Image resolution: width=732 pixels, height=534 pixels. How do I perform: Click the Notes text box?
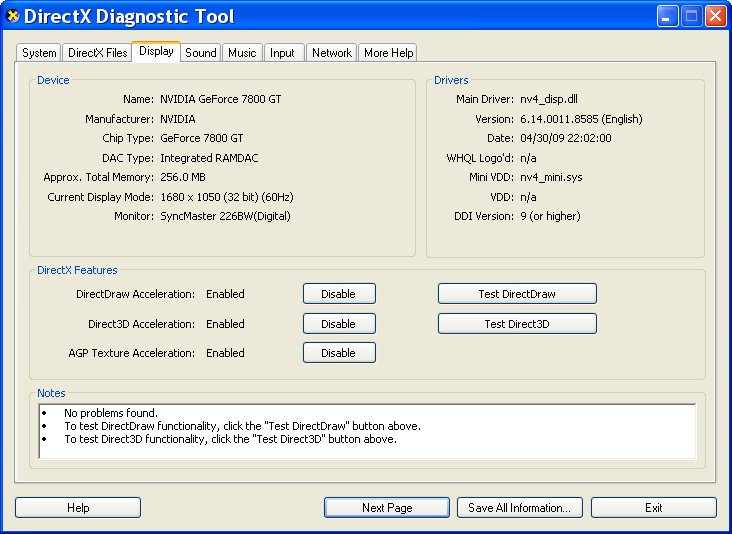367,431
